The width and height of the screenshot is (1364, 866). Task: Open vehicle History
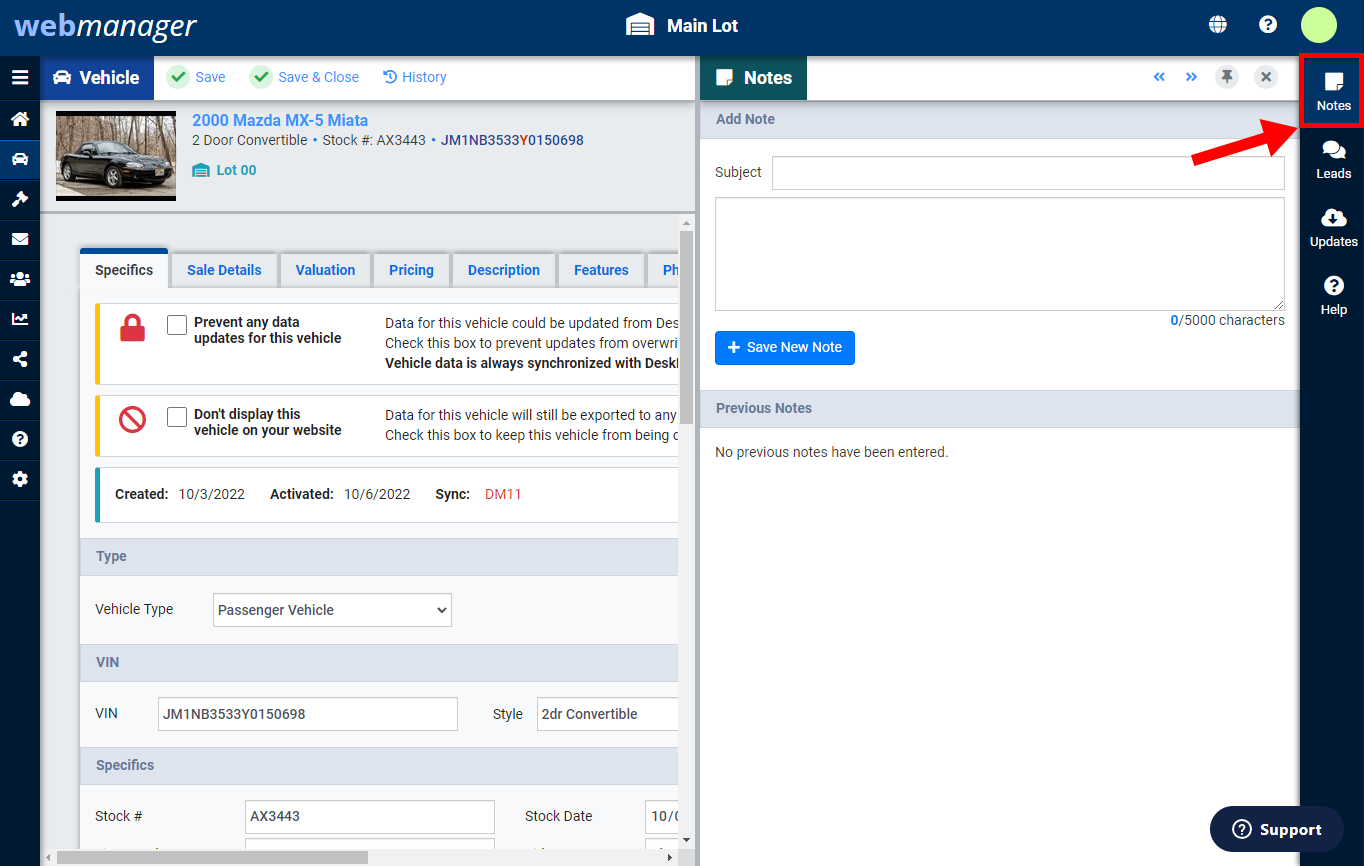pyautogui.click(x=415, y=77)
